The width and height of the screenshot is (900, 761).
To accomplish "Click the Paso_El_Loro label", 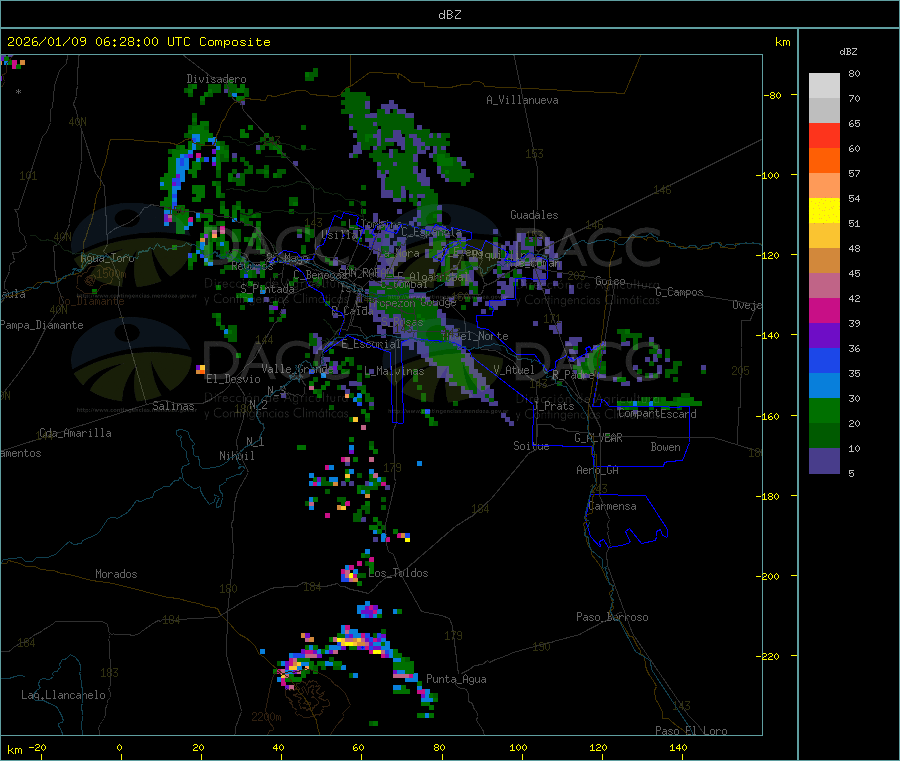I will pos(692,731).
